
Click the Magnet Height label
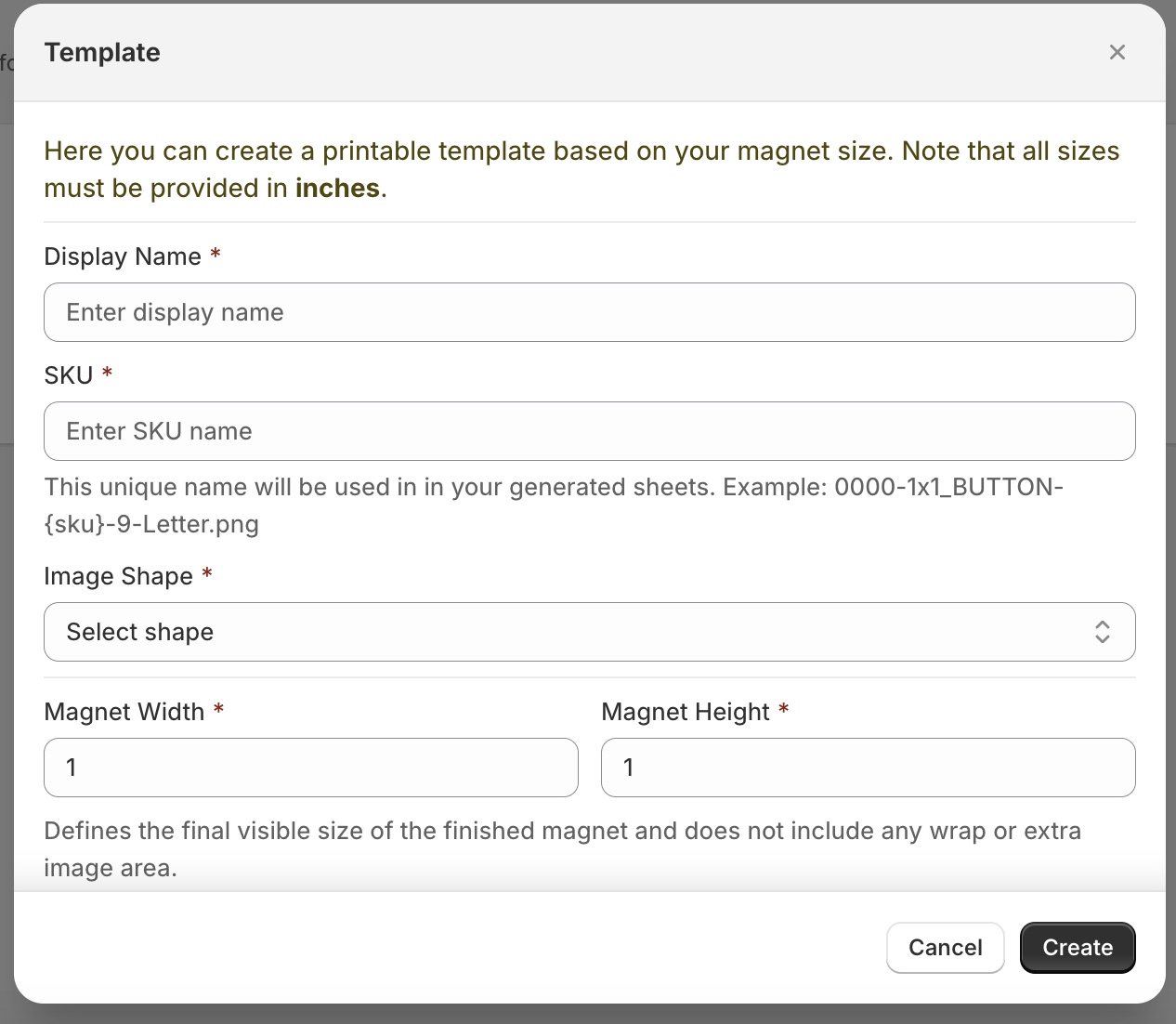(685, 712)
